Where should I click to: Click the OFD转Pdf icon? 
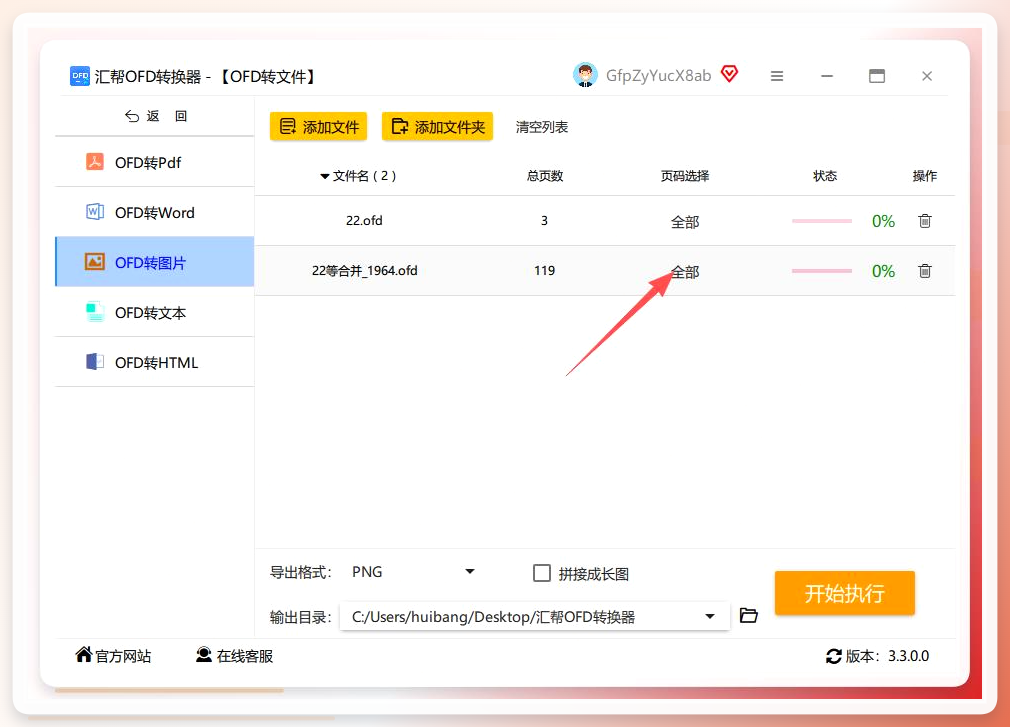coord(95,161)
